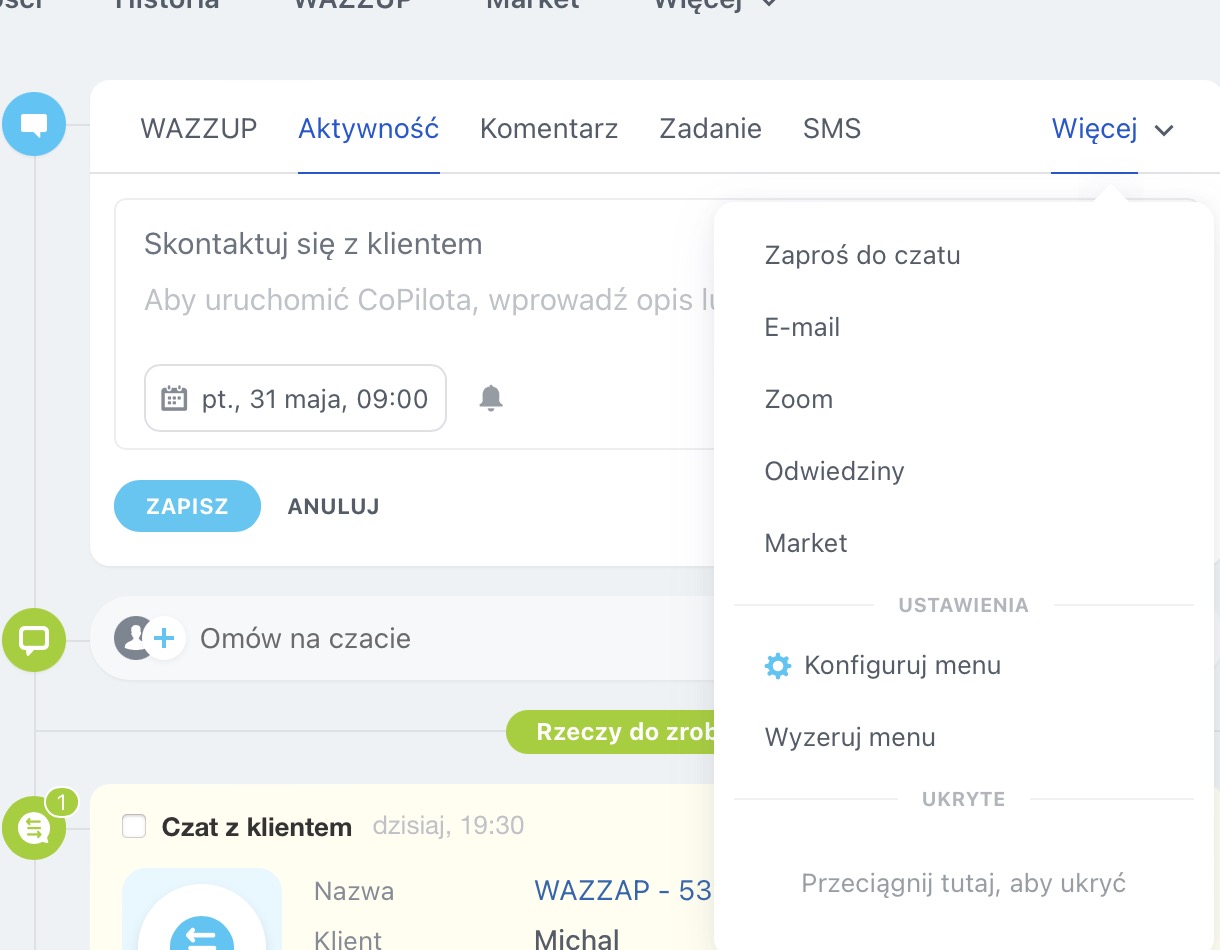1220x950 pixels.
Task: Click the Skontaktuj się z klientem field
Action: pyautogui.click(x=313, y=244)
